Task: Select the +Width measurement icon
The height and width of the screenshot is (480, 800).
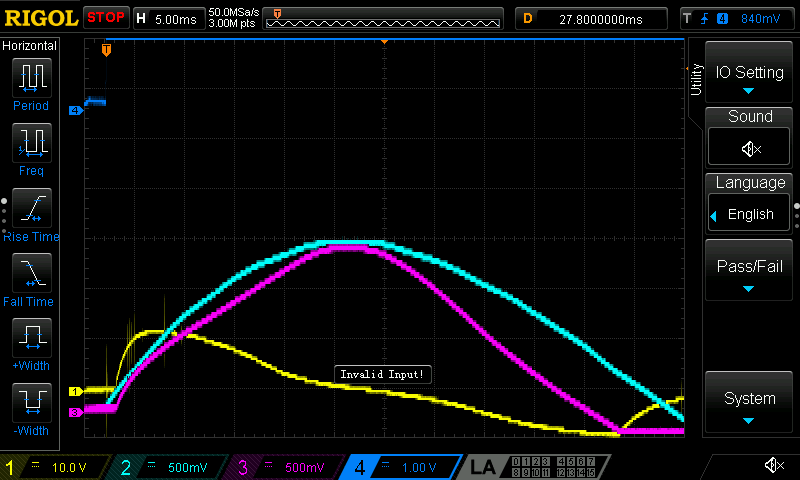Action: pos(30,337)
